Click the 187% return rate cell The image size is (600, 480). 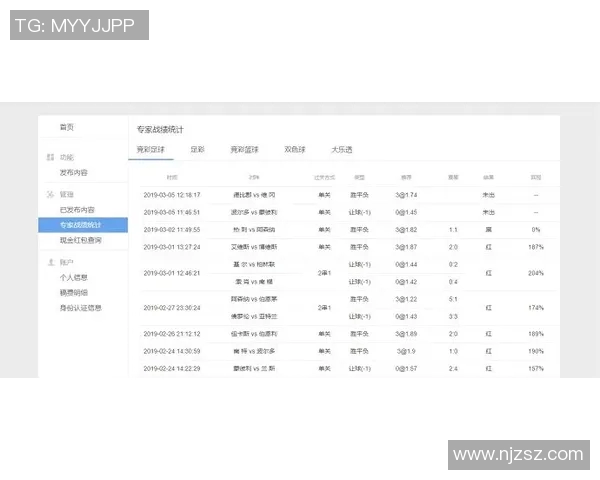[536, 246]
